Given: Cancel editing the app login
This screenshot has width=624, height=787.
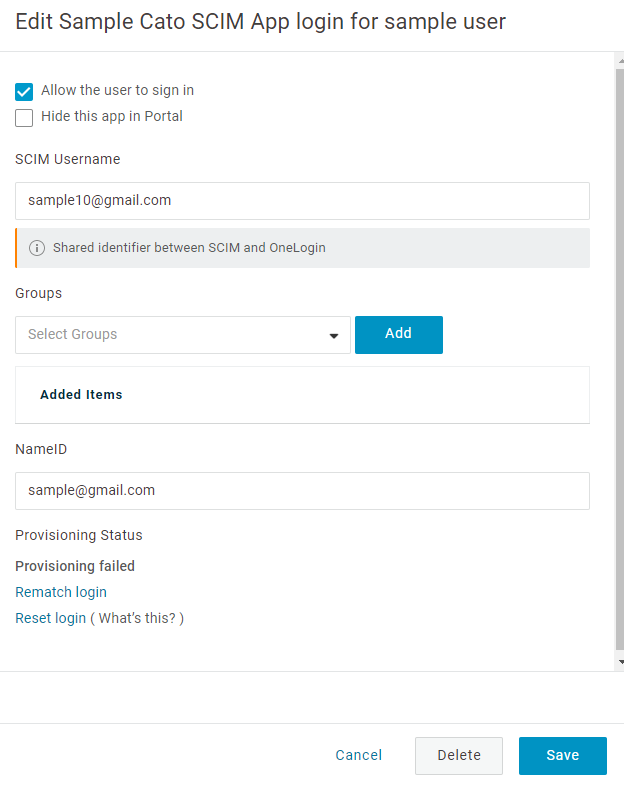Looking at the screenshot, I should tap(358, 755).
